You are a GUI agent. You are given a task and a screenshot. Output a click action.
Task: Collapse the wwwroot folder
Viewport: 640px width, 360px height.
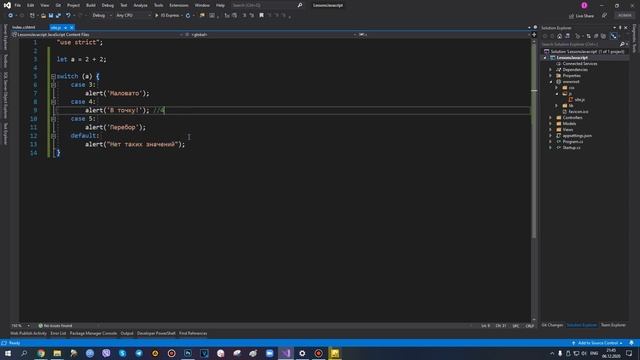click(550, 82)
